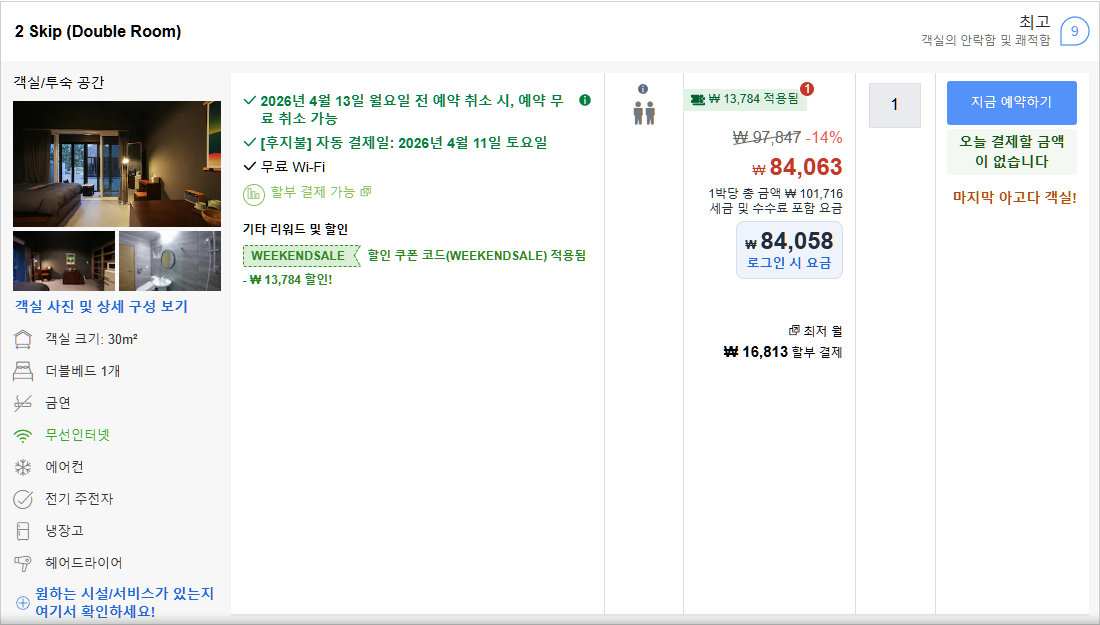Click the two-person occupancy icon
This screenshot has width=1100, height=625.
(643, 115)
